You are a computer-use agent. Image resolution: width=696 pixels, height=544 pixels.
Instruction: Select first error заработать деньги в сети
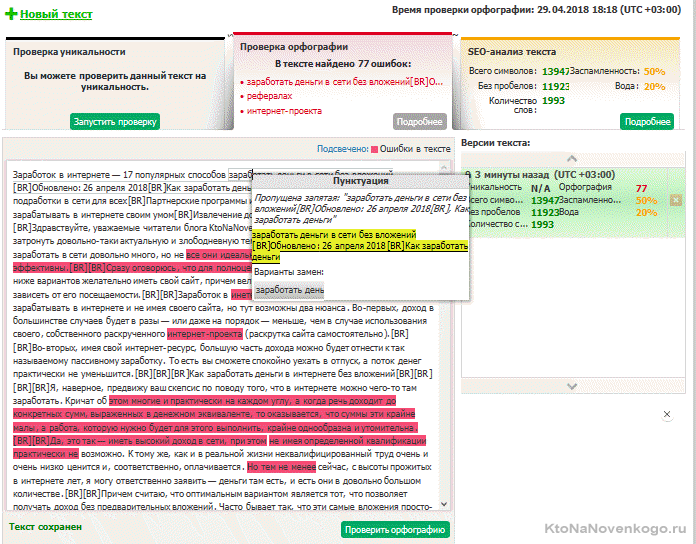(x=345, y=82)
